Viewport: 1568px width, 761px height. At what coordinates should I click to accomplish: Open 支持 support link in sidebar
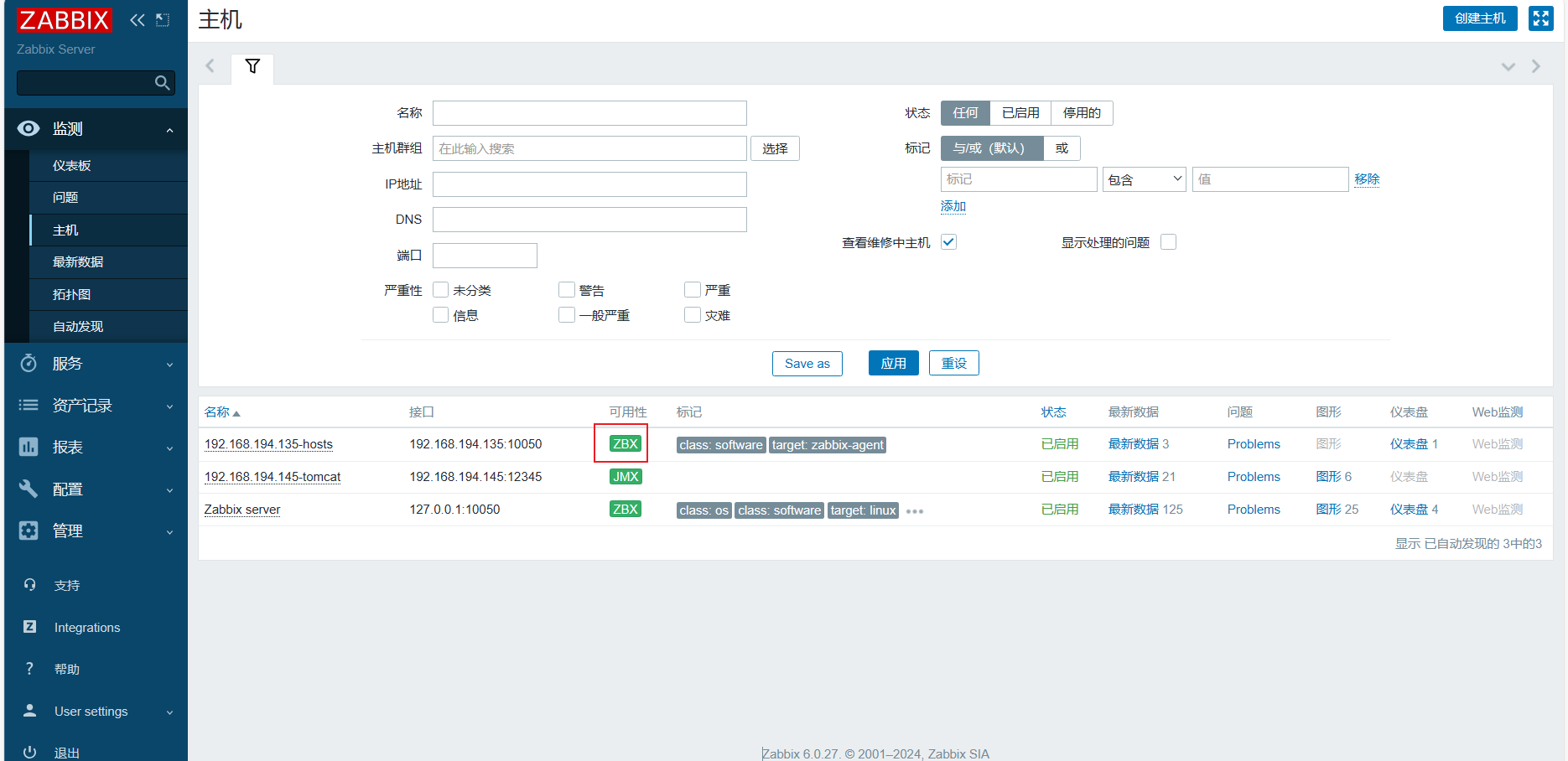67,585
